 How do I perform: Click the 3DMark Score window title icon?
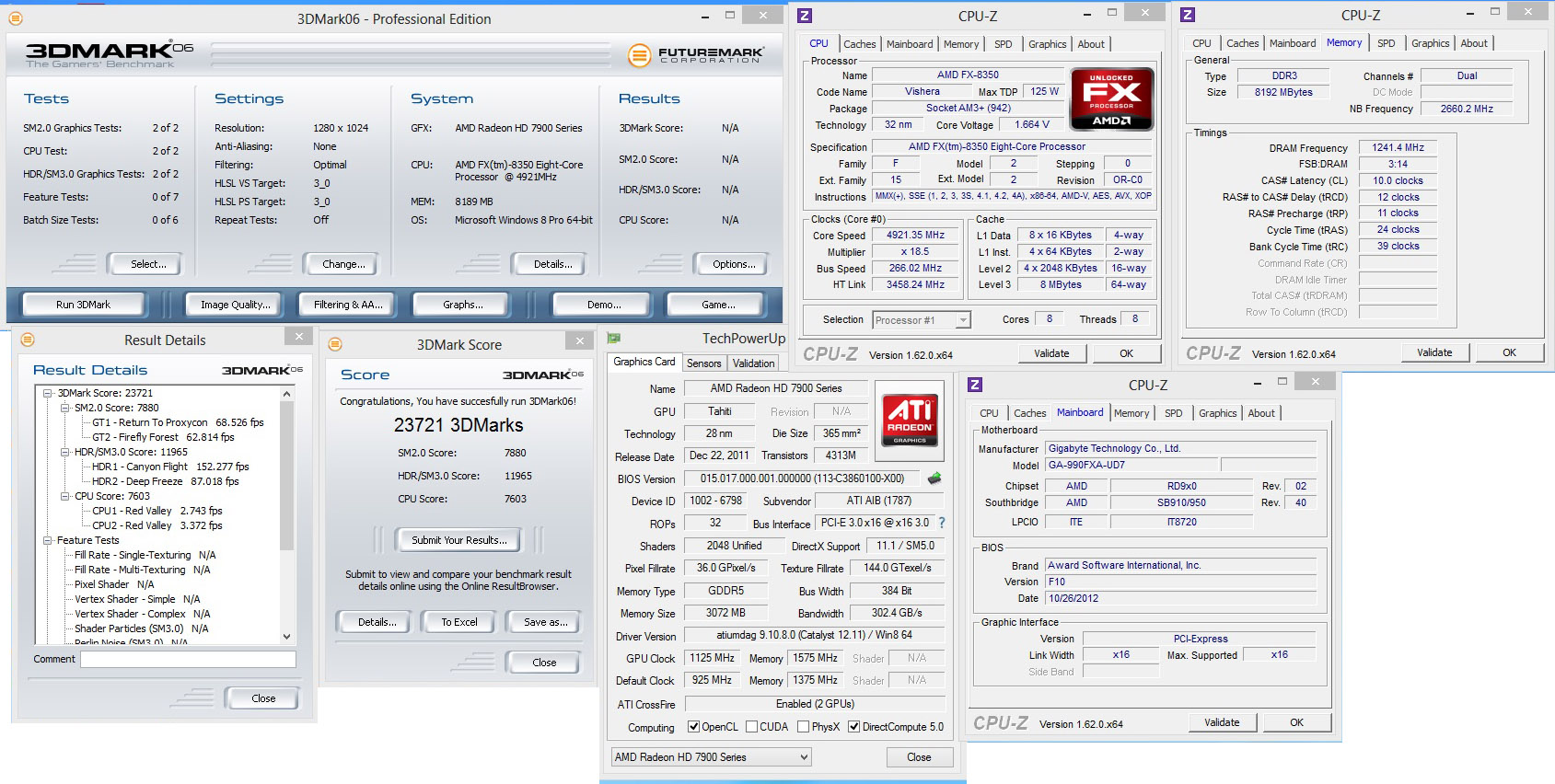[x=335, y=344]
